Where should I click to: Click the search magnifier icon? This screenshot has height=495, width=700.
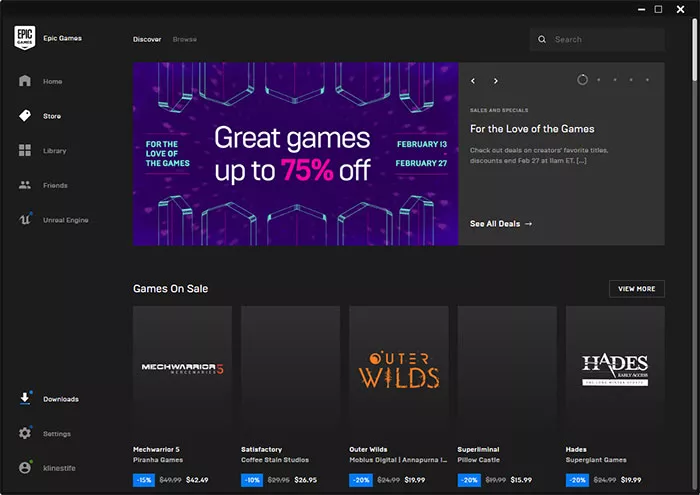coord(542,40)
